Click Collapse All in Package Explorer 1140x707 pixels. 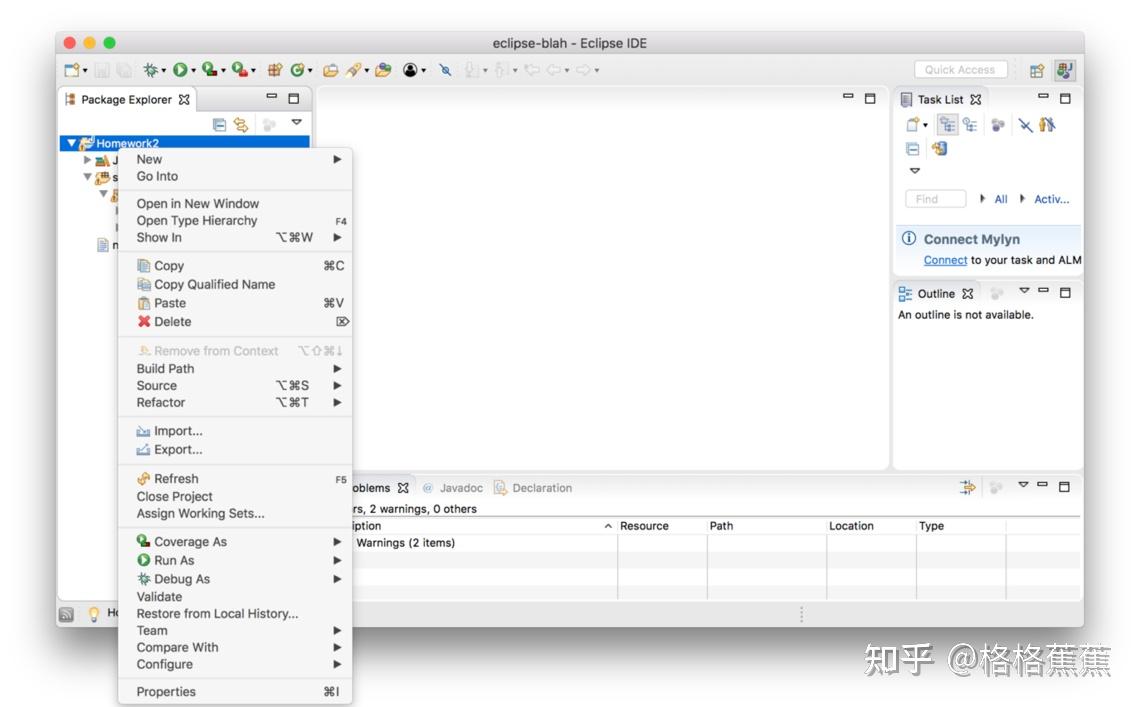(x=219, y=124)
